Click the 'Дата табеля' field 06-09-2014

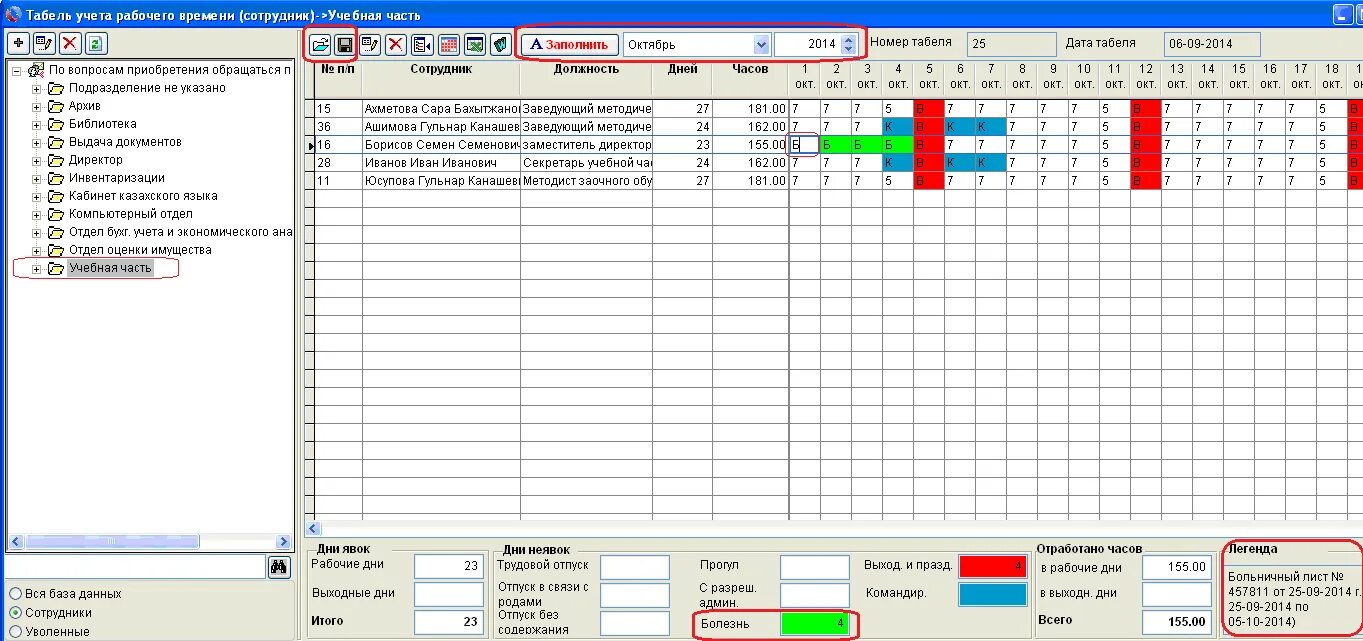click(x=1212, y=44)
